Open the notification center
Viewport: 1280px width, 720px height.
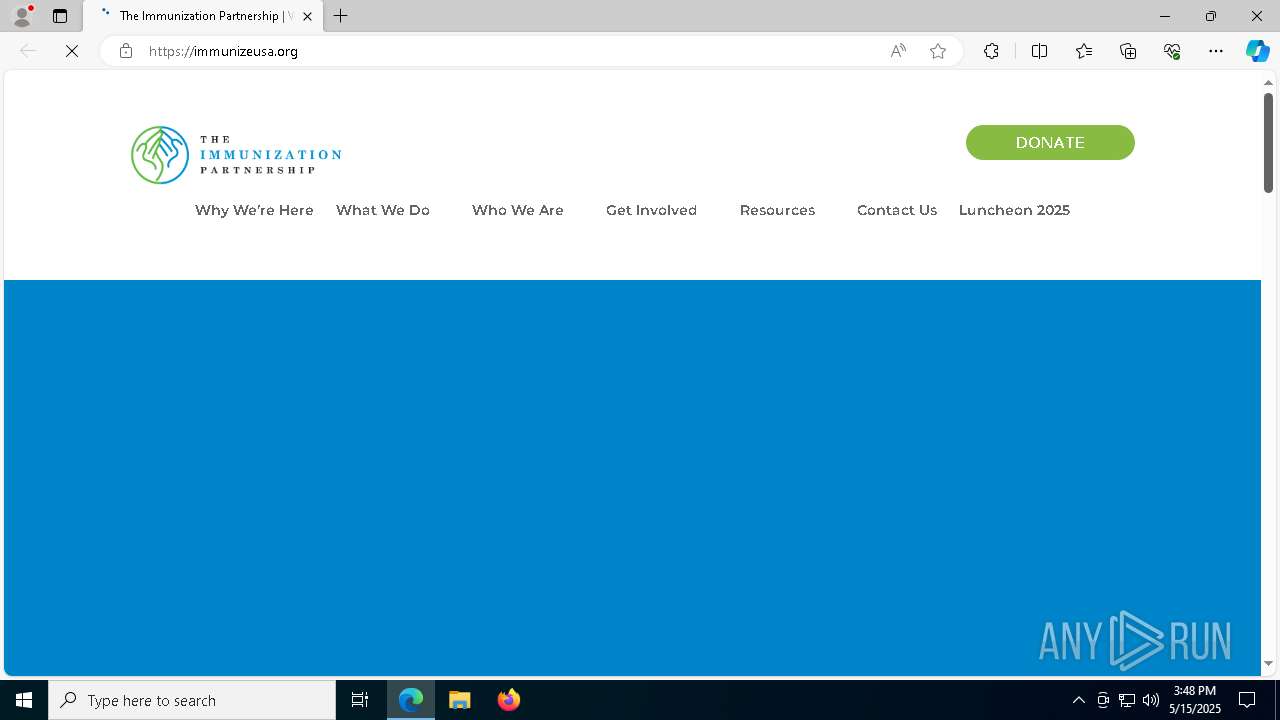tap(1247, 700)
